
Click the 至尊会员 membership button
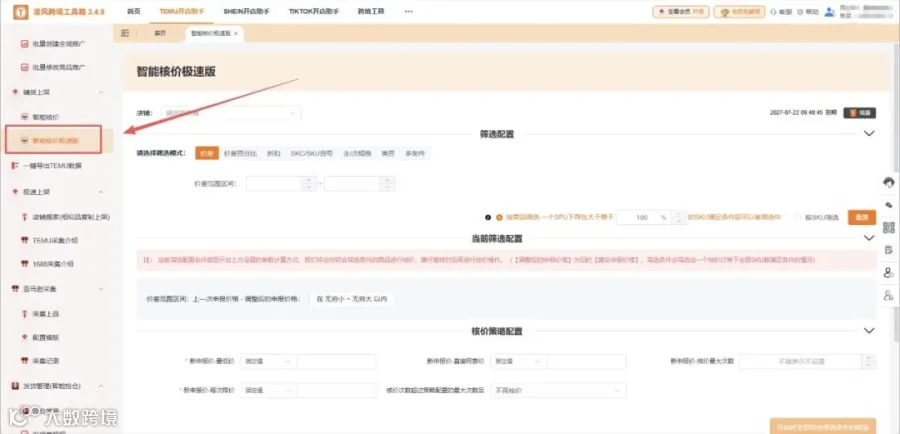pos(681,11)
